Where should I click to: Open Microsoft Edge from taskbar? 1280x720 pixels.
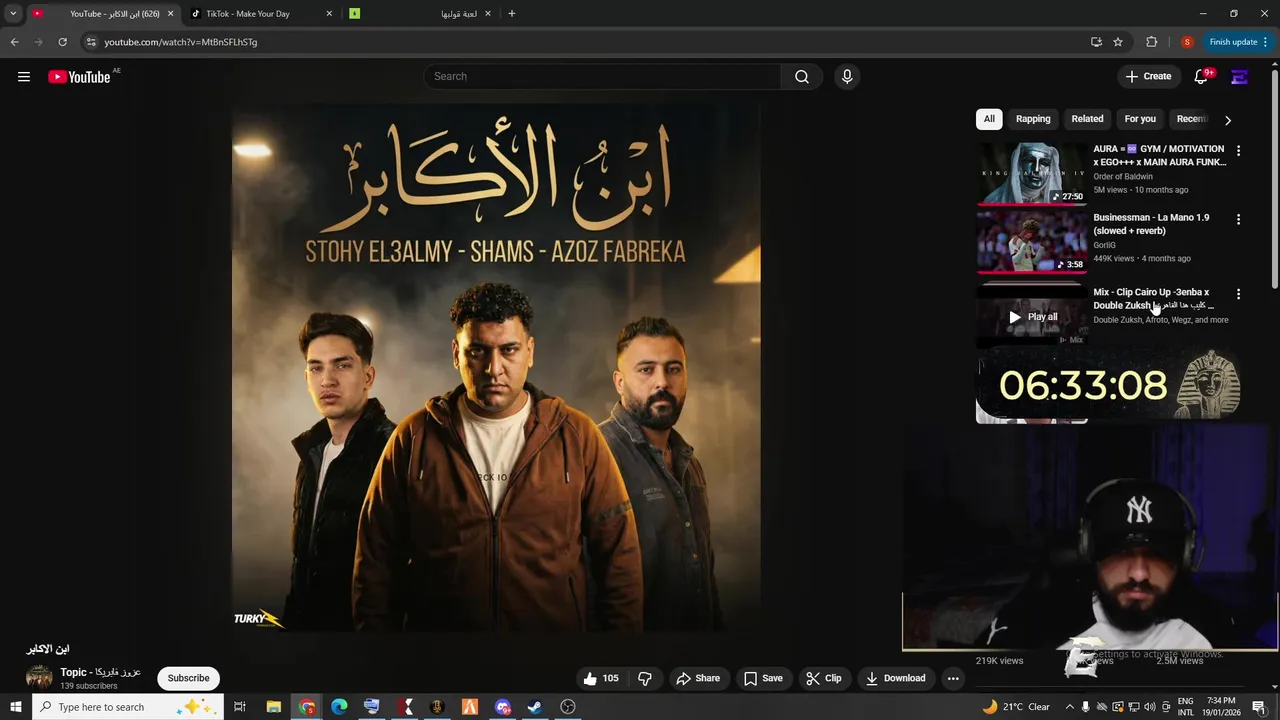[x=339, y=707]
